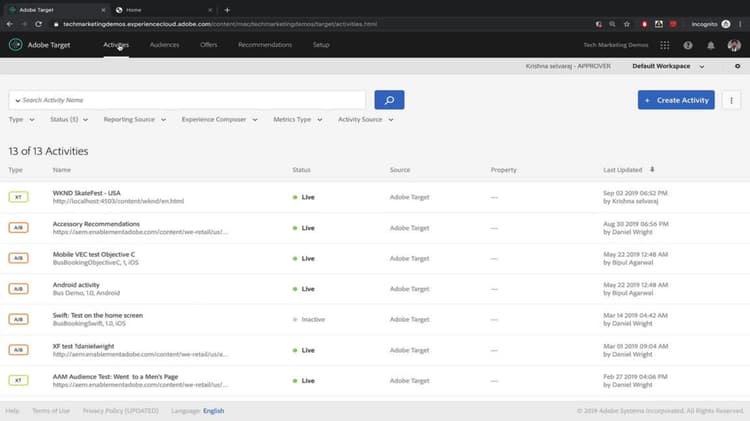Click the Last Updated sort arrow
Image resolution: width=750 pixels, height=421 pixels.
tap(652, 169)
